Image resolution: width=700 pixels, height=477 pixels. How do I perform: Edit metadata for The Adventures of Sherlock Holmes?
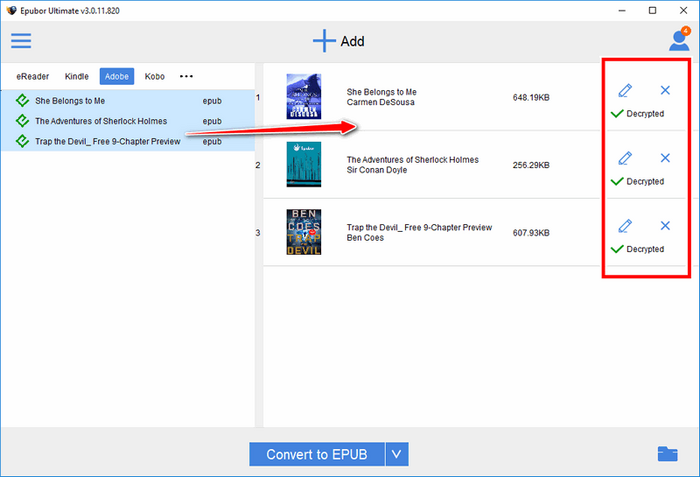click(625, 158)
